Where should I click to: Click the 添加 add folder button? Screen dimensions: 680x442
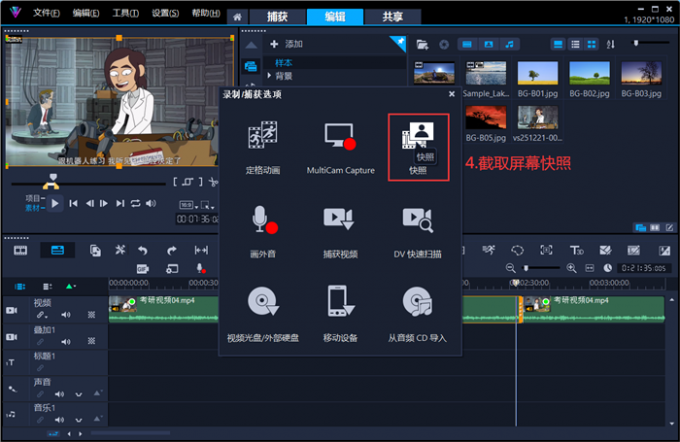[286, 44]
